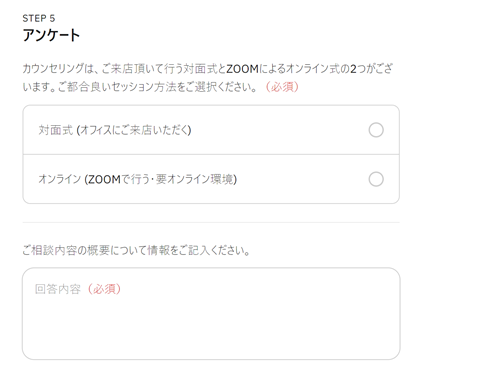Click the divider line between the two options
500x370 pixels.
pyautogui.click(x=211, y=154)
